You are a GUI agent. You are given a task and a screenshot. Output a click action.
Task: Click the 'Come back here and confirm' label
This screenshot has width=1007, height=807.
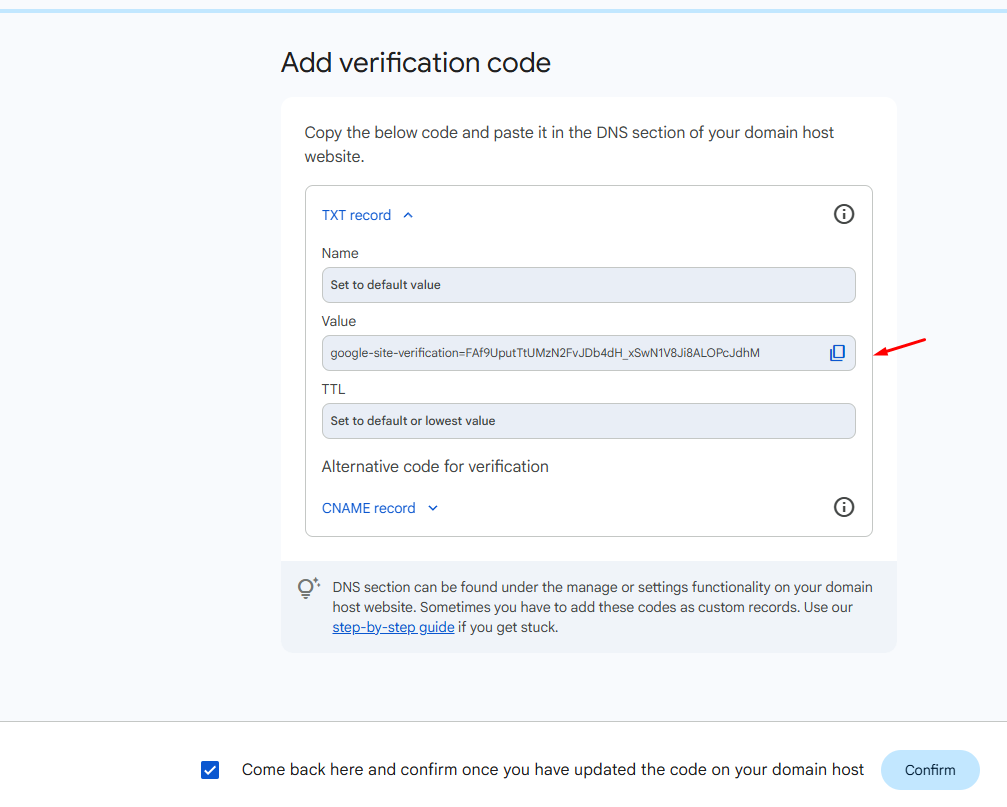click(552, 770)
